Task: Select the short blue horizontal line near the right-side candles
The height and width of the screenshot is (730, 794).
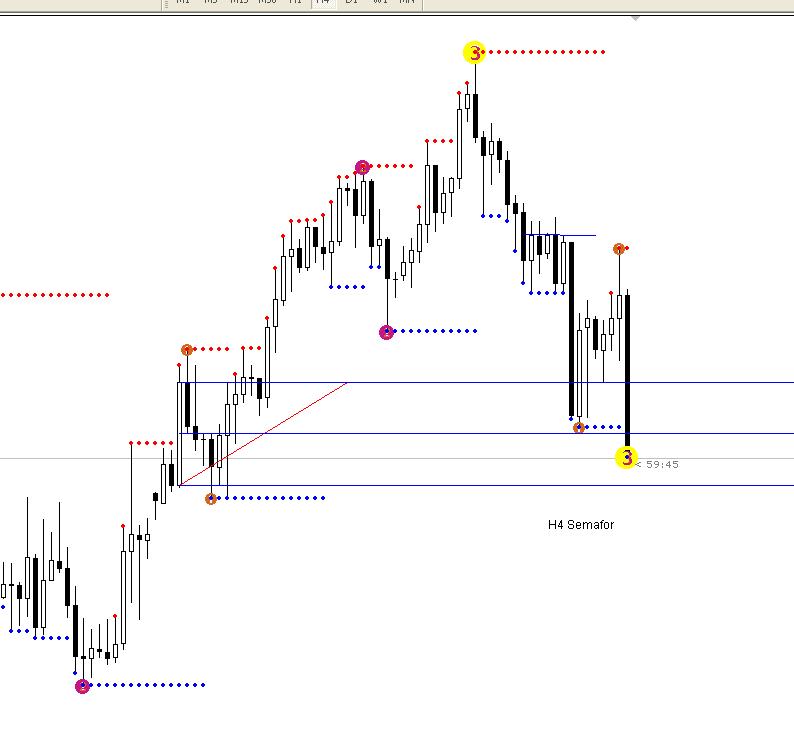Action: 561,235
